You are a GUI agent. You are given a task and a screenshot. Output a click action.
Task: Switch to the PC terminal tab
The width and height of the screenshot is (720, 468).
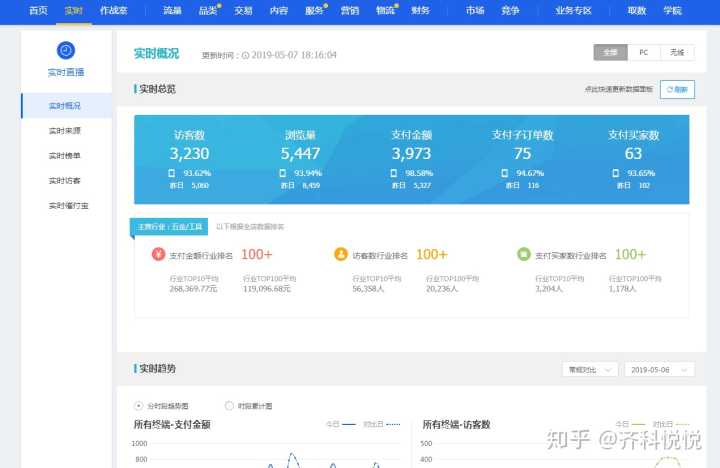coord(644,52)
